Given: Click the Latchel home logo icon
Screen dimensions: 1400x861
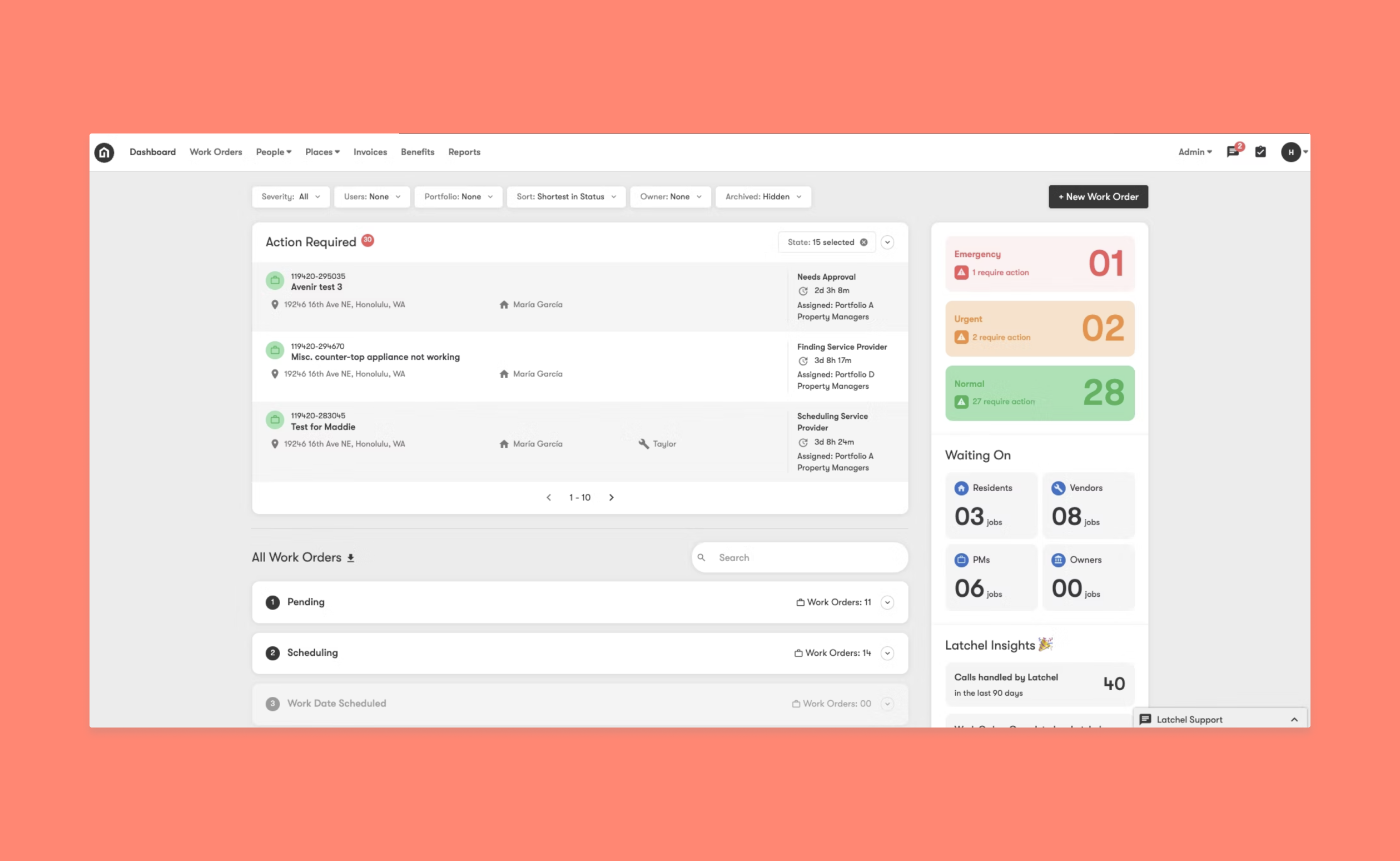Looking at the screenshot, I should click(104, 152).
